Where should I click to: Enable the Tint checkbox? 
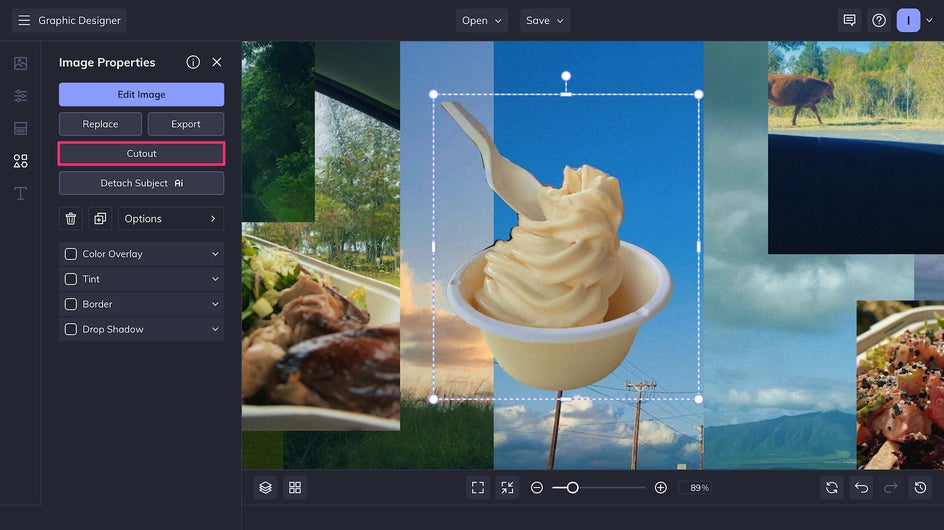point(71,279)
